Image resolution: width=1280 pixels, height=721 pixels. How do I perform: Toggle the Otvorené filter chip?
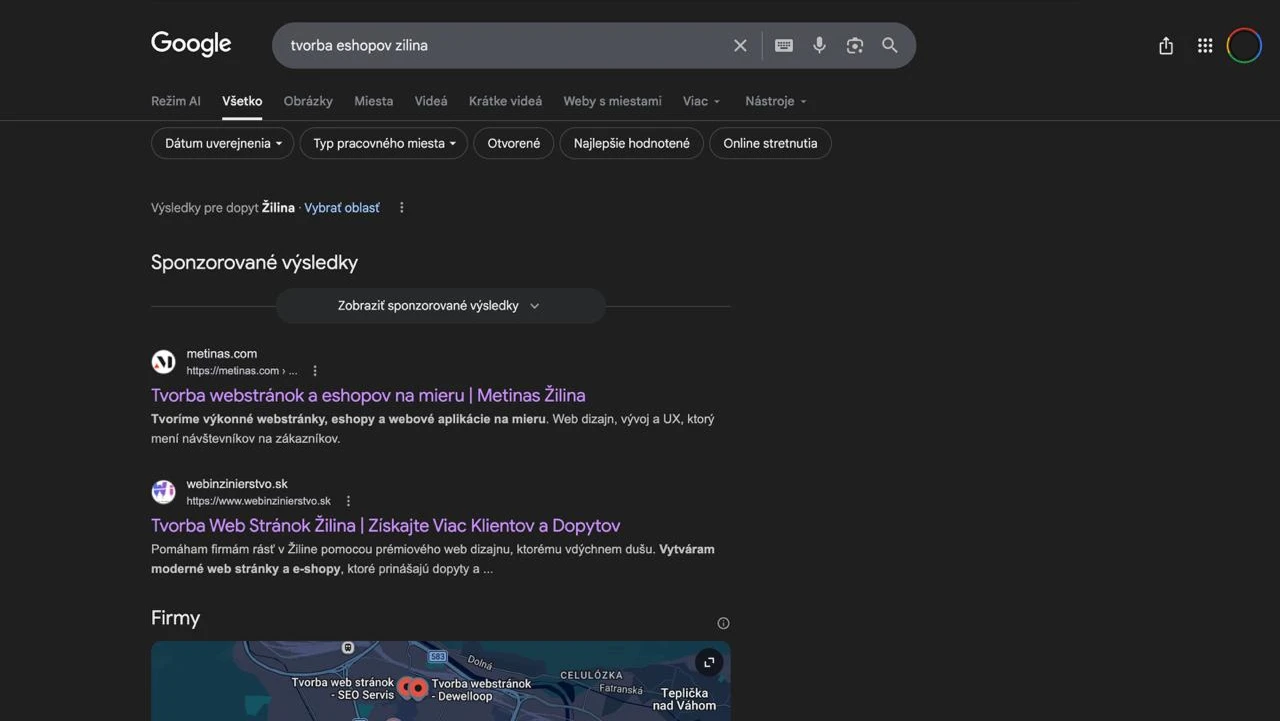(513, 143)
